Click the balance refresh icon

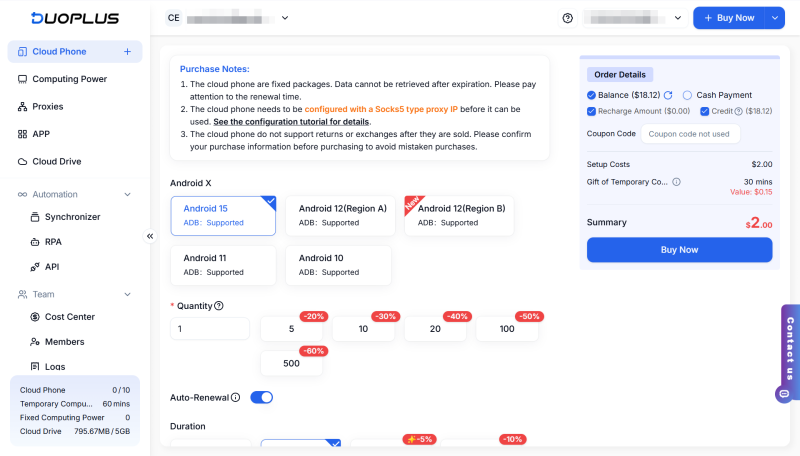pyautogui.click(x=668, y=95)
